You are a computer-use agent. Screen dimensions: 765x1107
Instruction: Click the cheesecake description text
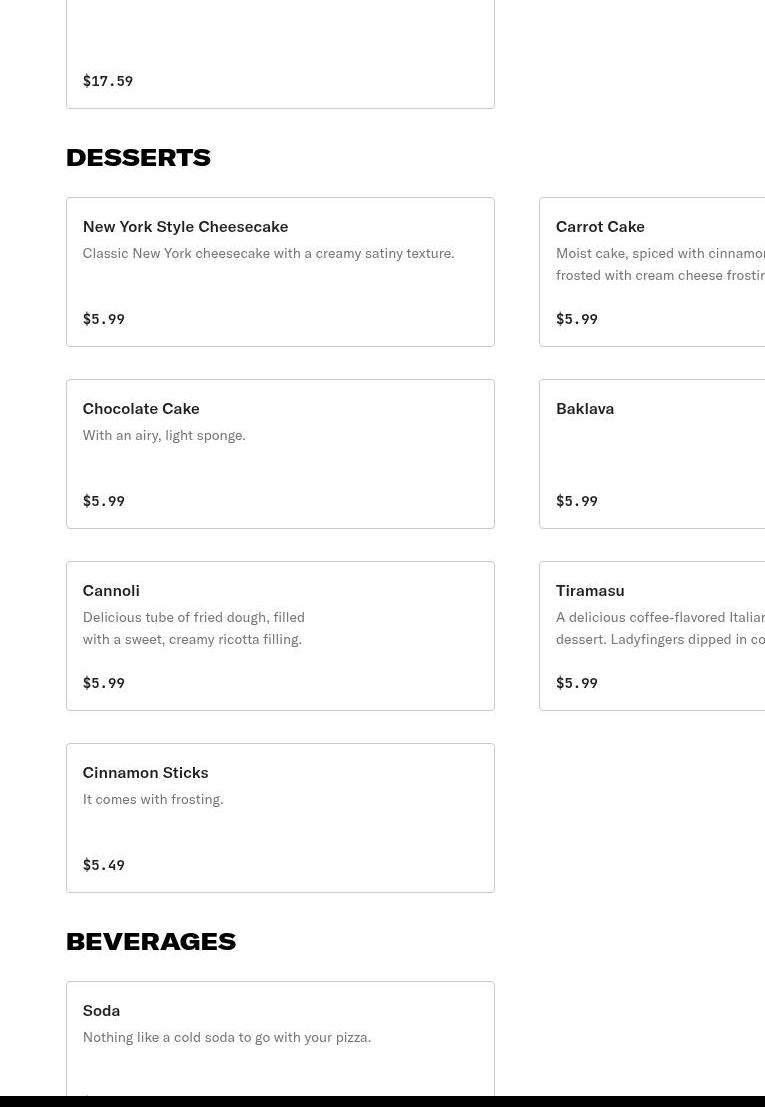click(268, 253)
